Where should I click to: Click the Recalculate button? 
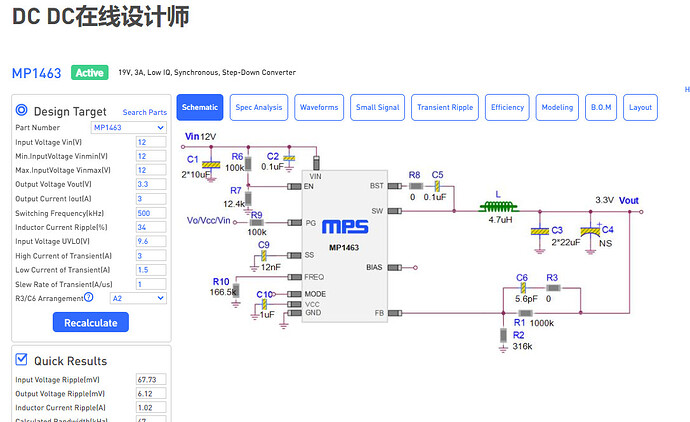tap(91, 323)
